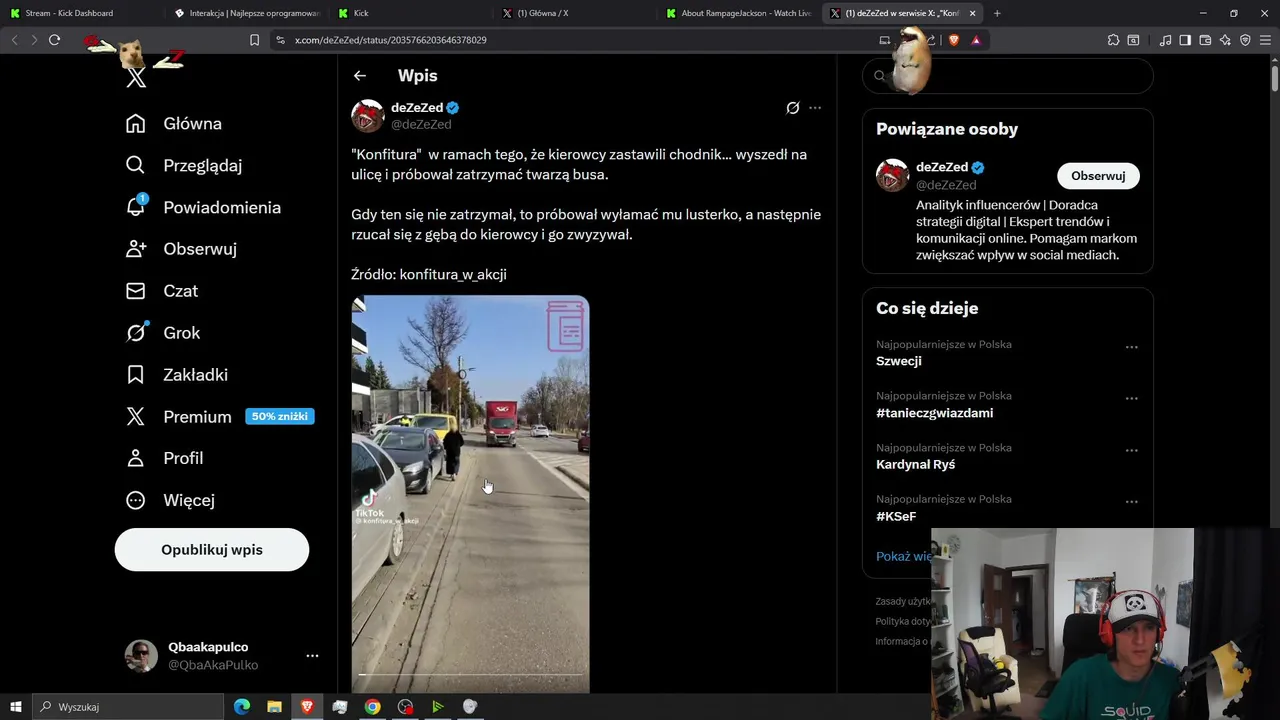Switch to the Interakcja browser tab
The image size is (1280, 720).
click(245, 13)
